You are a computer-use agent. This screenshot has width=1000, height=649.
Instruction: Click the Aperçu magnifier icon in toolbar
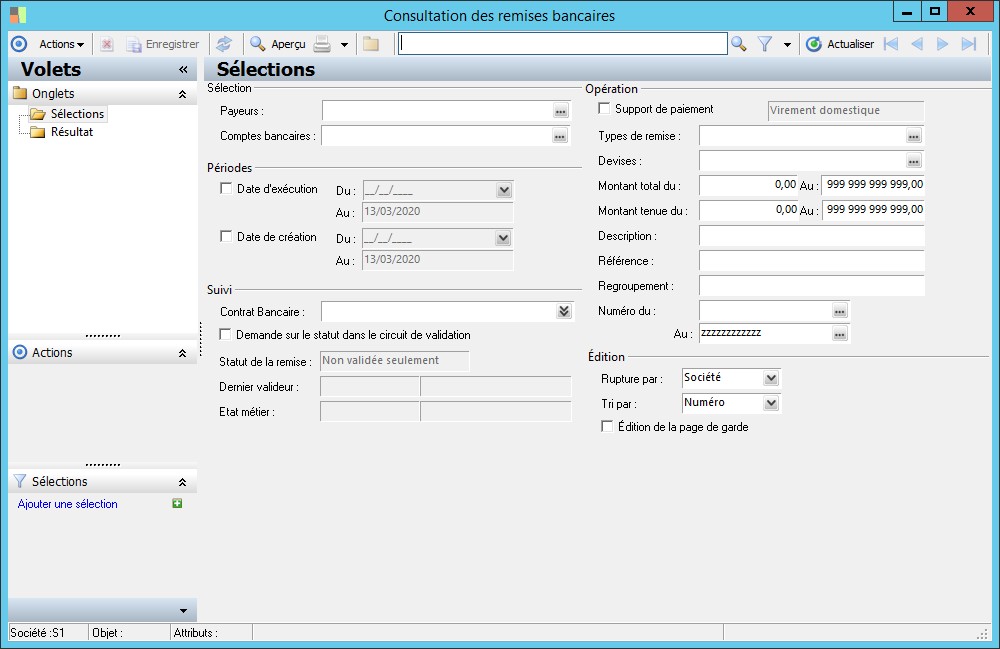257,44
